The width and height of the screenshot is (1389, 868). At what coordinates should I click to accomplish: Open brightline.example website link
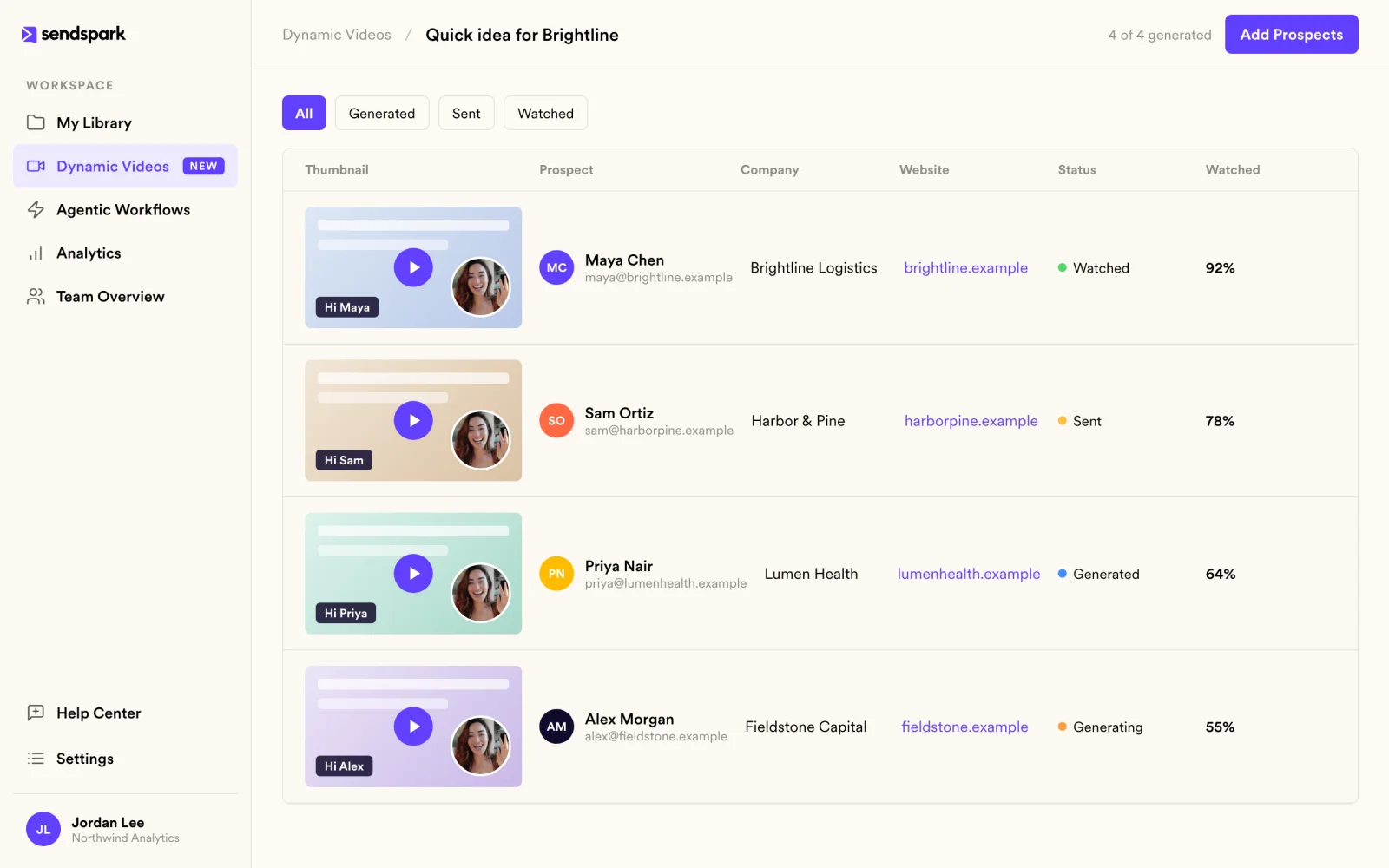tap(965, 267)
